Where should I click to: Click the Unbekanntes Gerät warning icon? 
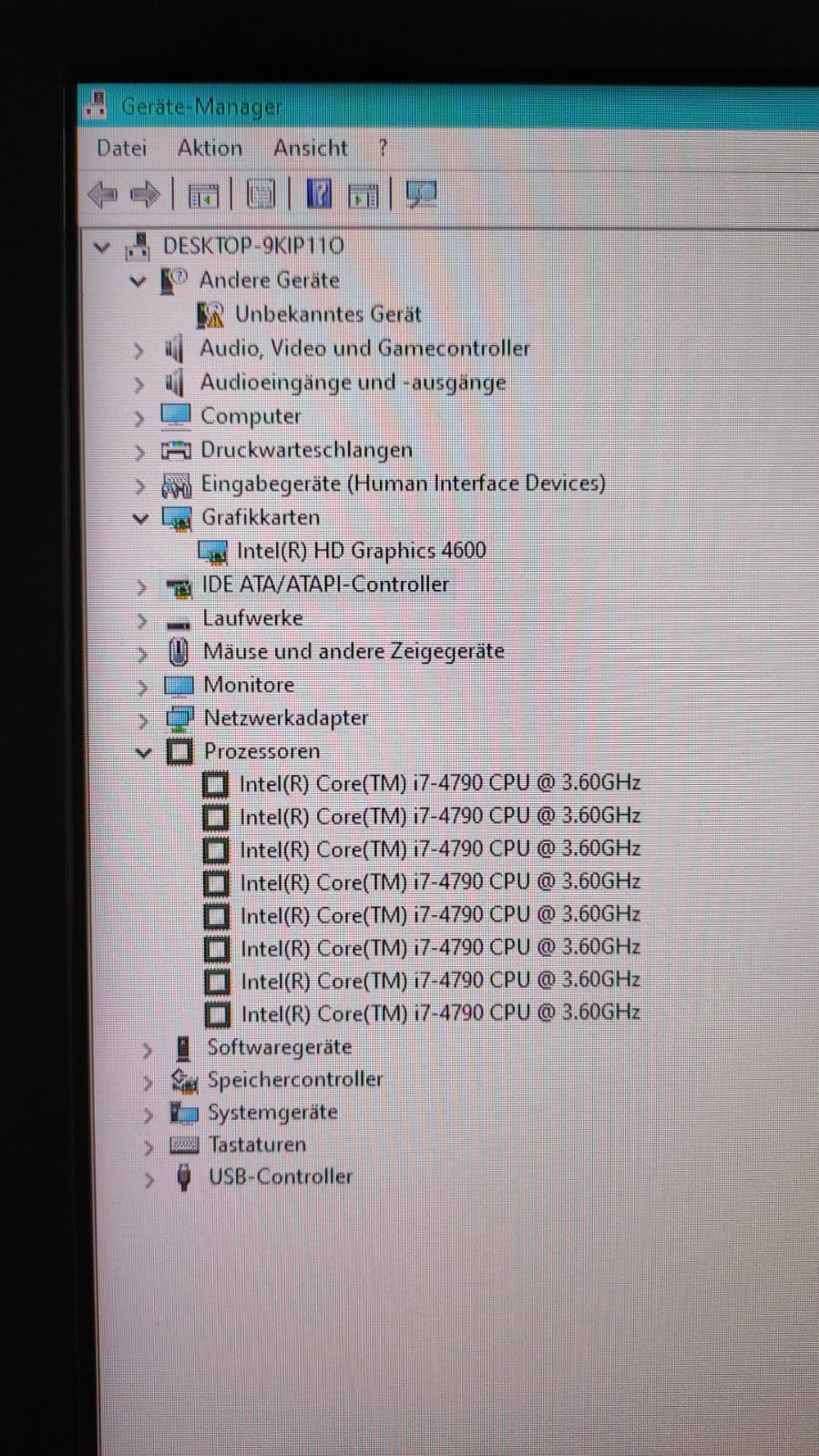tap(210, 314)
